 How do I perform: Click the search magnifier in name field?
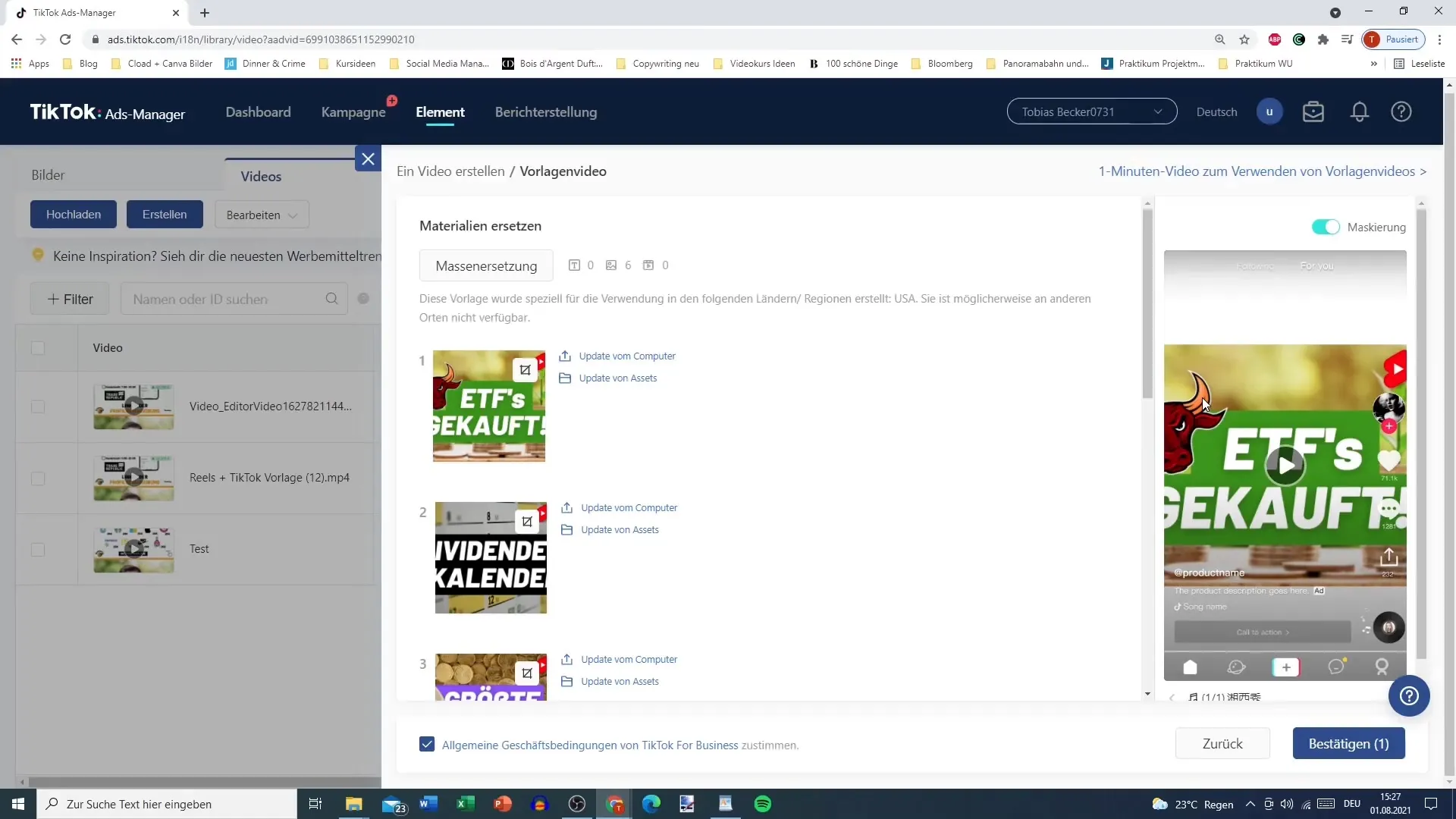point(331,299)
